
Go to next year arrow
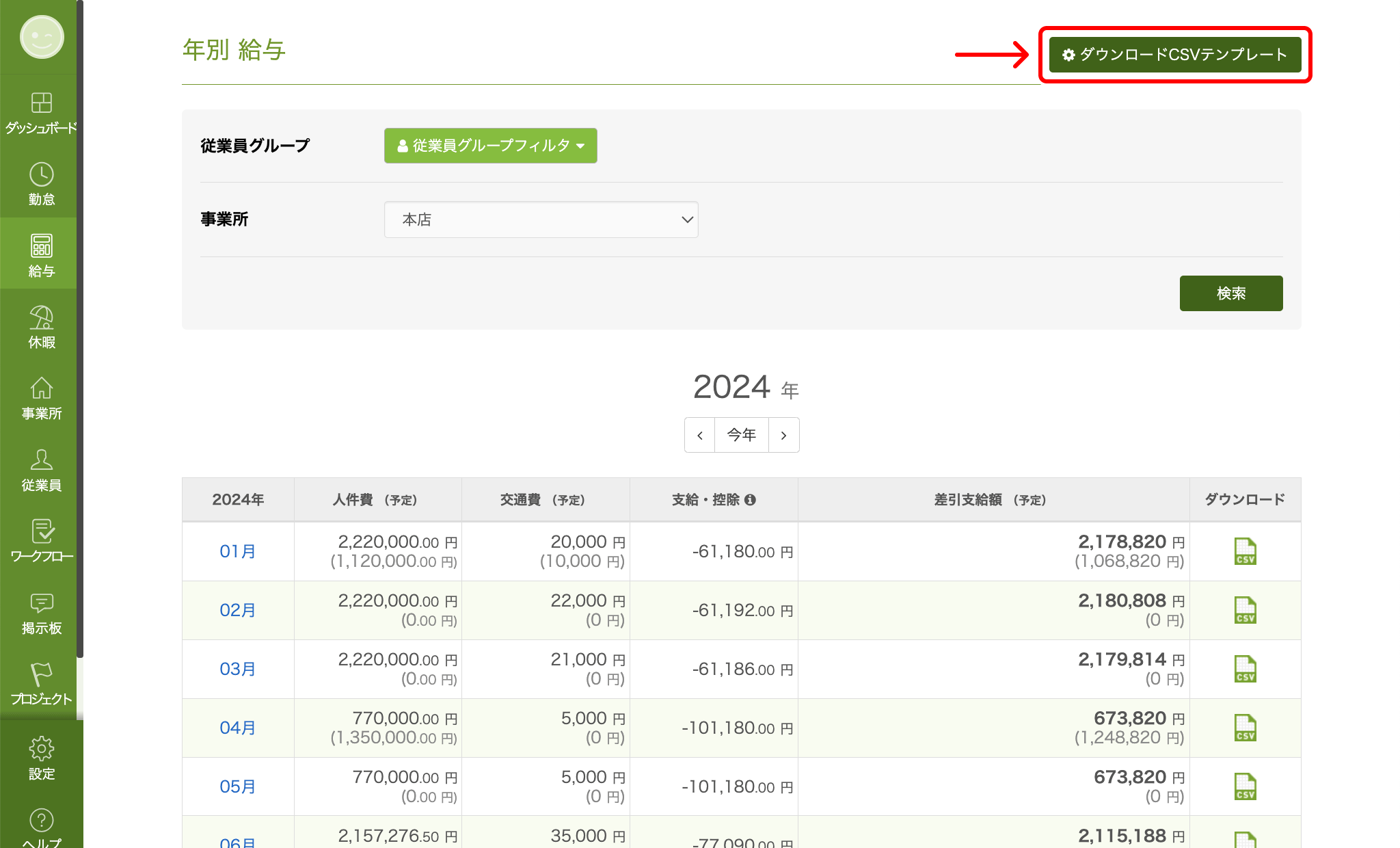pos(783,435)
